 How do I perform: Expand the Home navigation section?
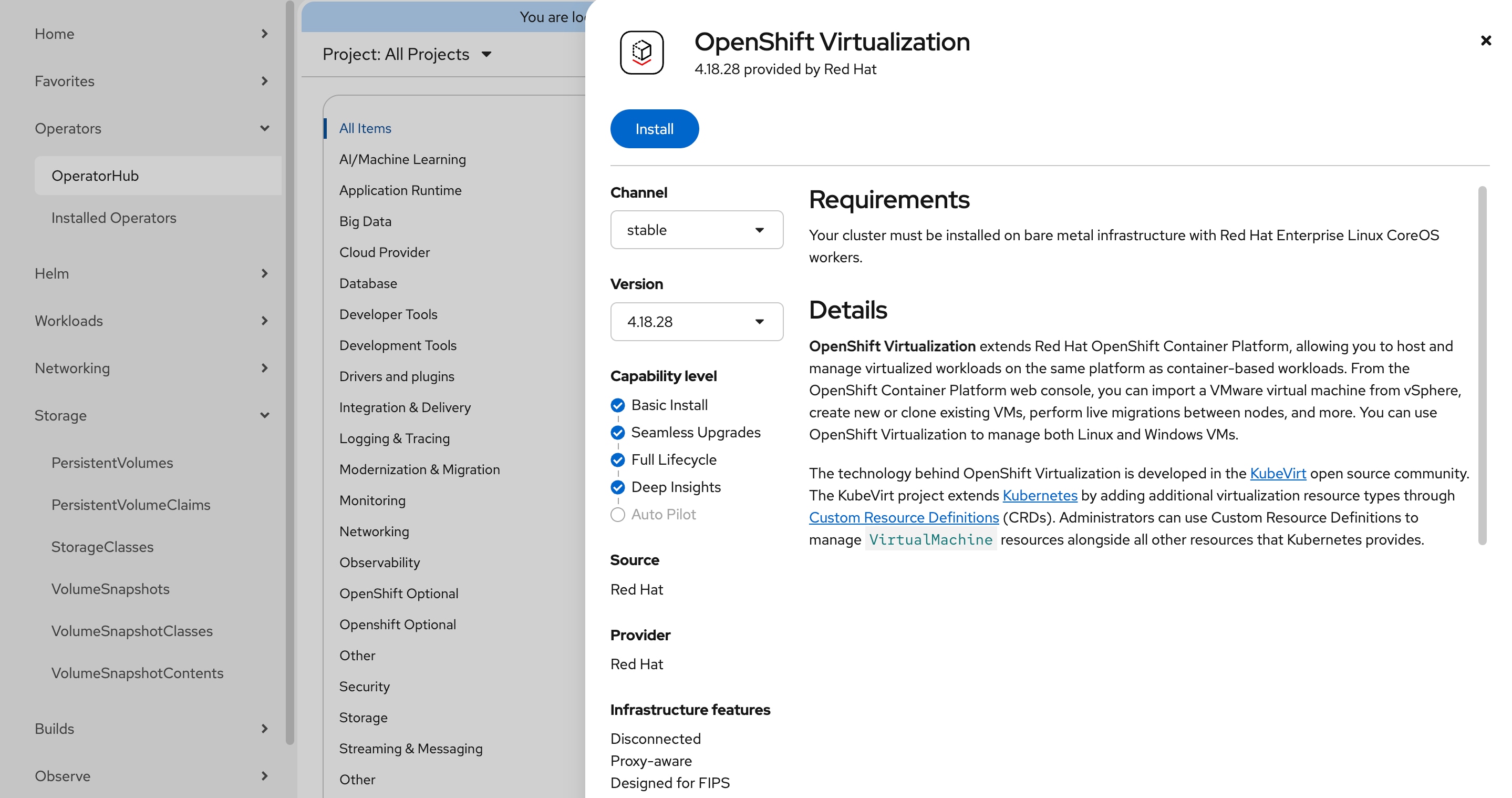(151, 34)
